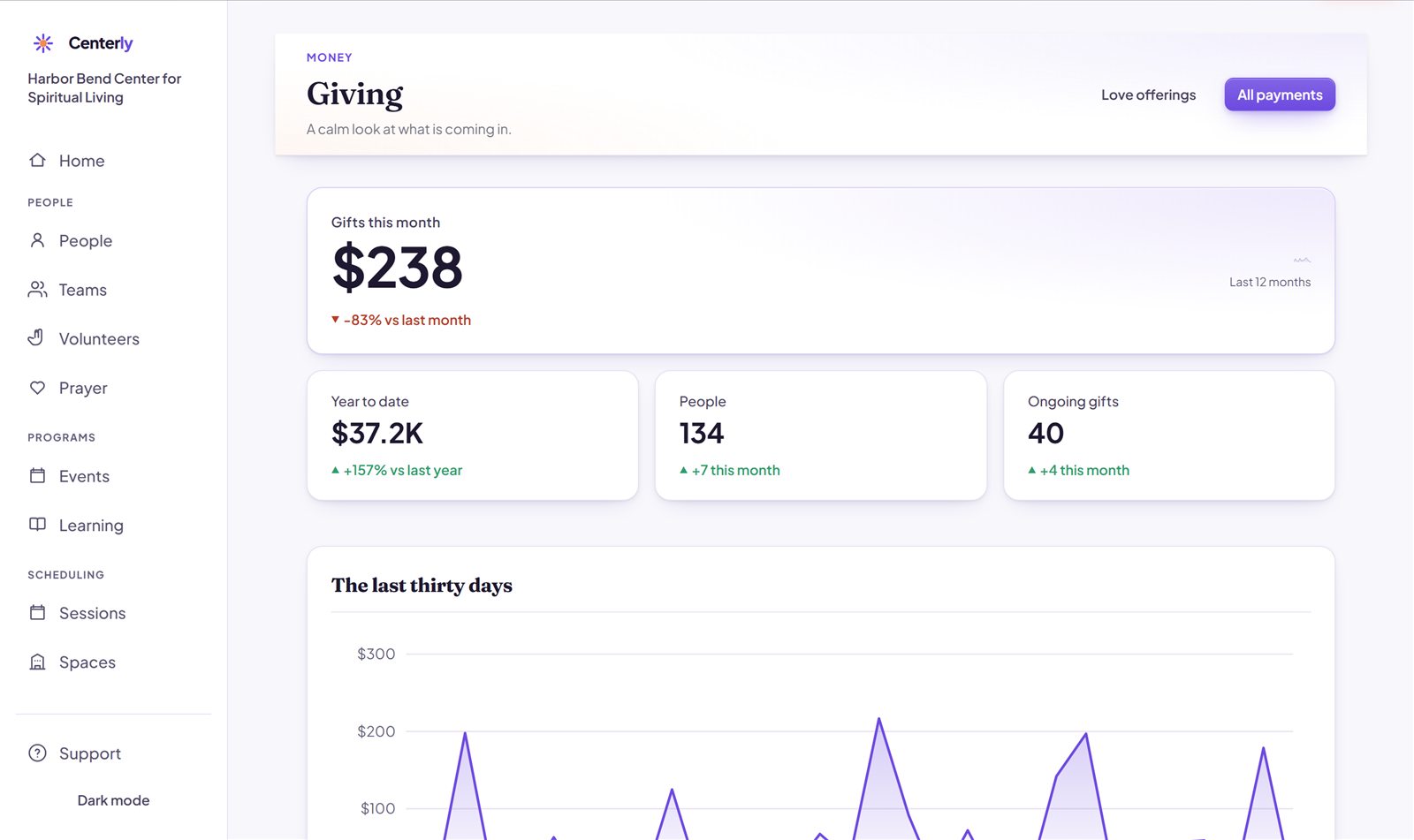Click the $300 axis label

376,654
